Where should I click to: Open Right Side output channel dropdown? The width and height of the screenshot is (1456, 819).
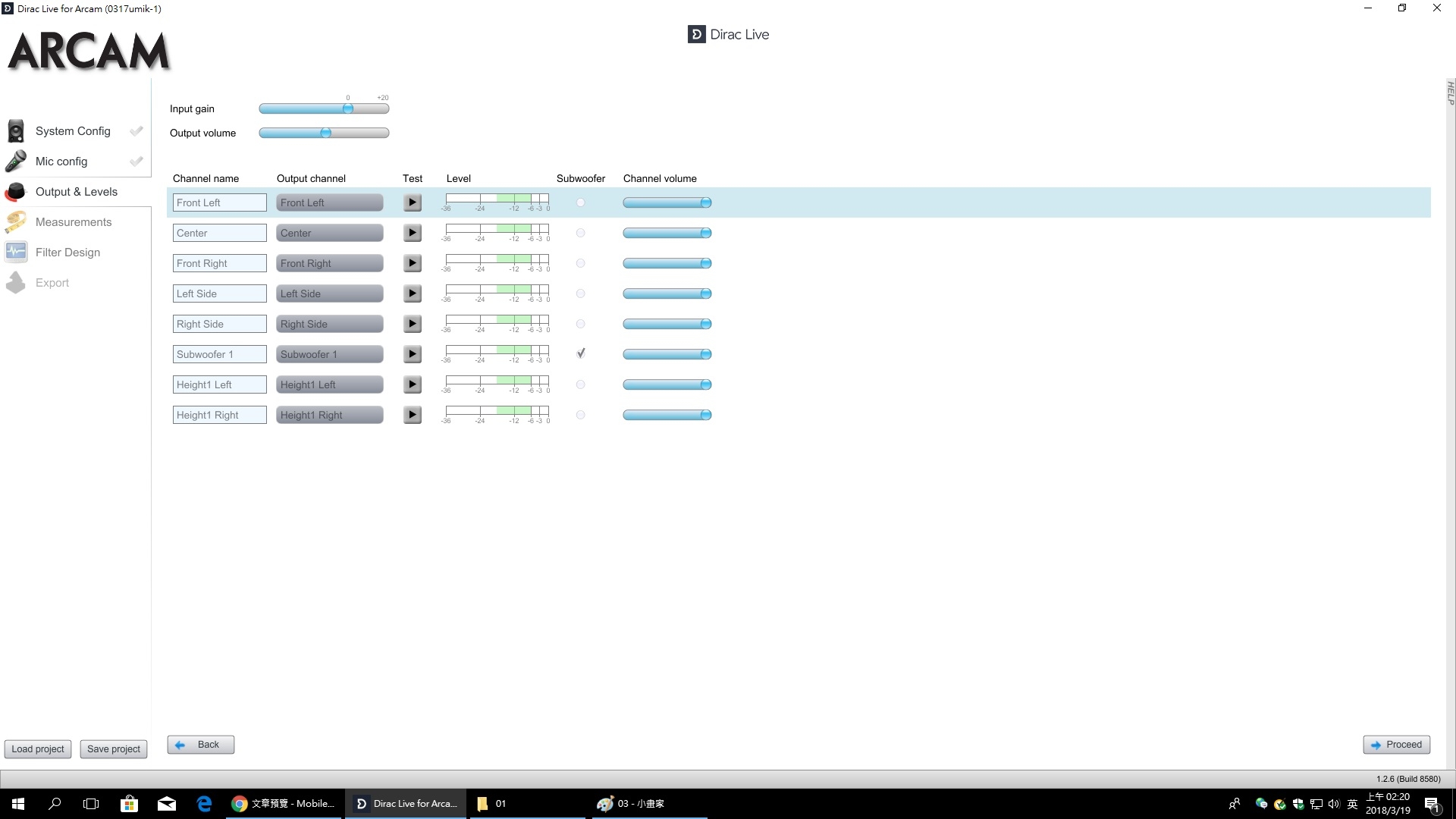329,324
